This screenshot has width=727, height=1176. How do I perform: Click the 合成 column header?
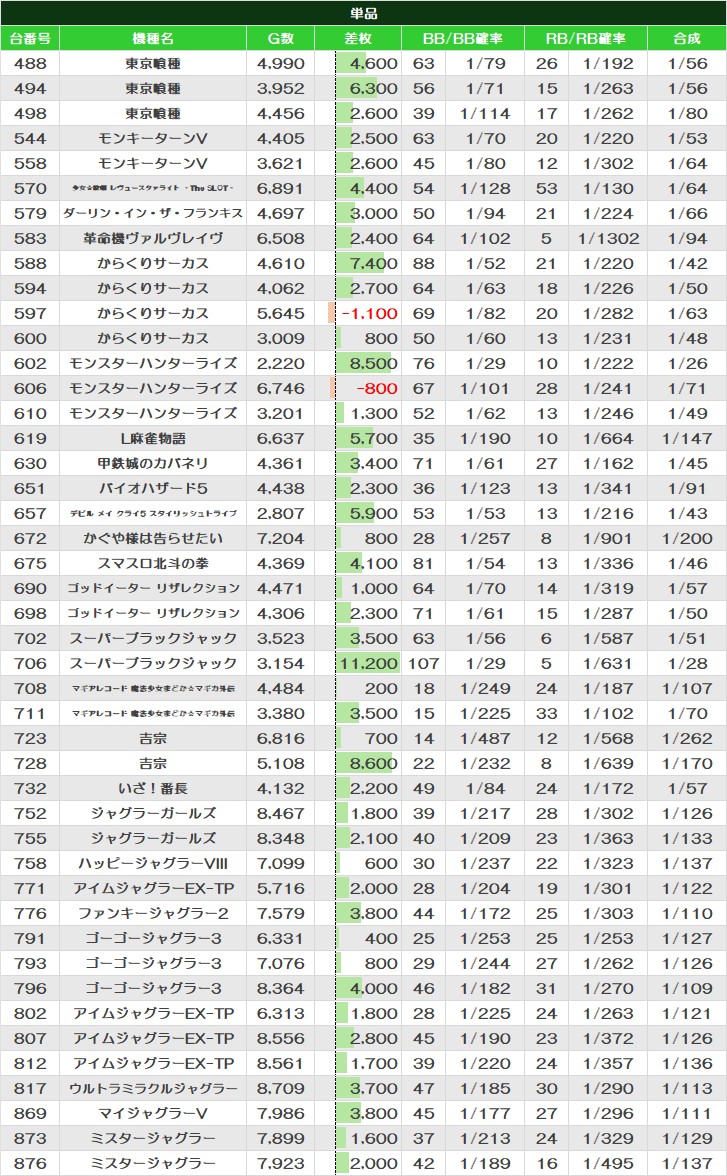[687, 38]
